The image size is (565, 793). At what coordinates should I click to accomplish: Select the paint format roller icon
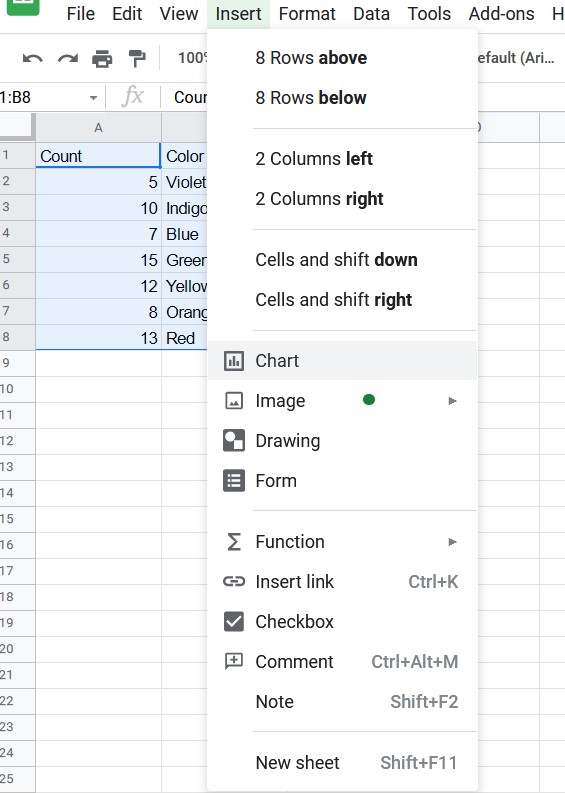pos(137,59)
